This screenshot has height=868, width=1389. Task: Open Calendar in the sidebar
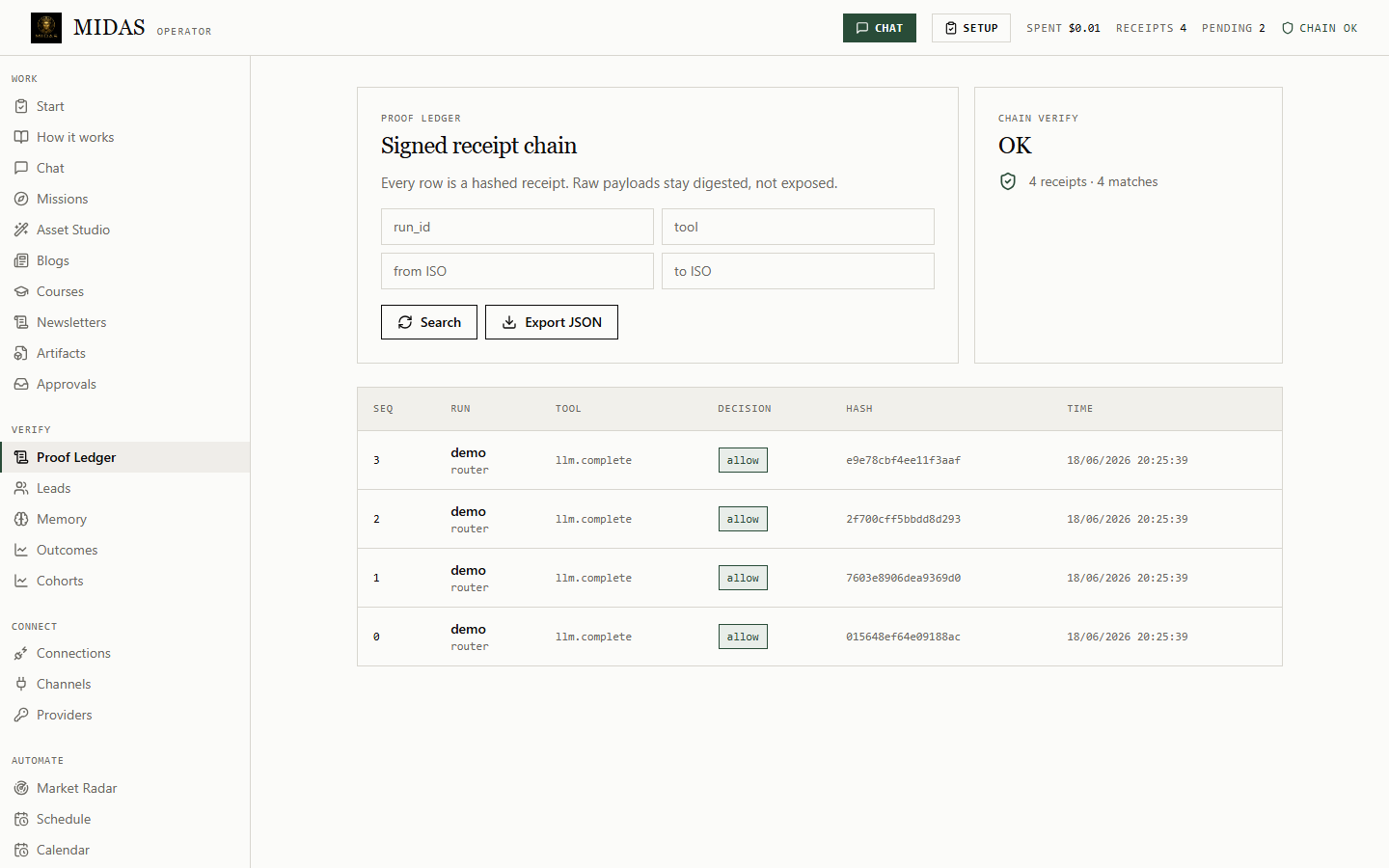pyautogui.click(x=125, y=850)
